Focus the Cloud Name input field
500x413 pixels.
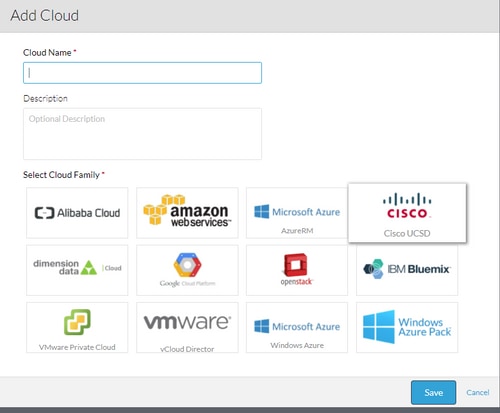(142, 73)
